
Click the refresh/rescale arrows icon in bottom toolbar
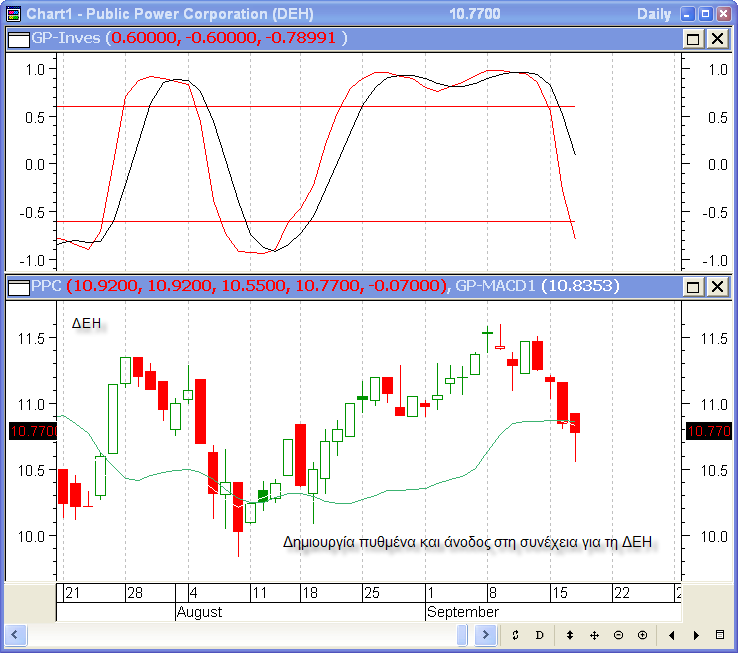pos(515,635)
